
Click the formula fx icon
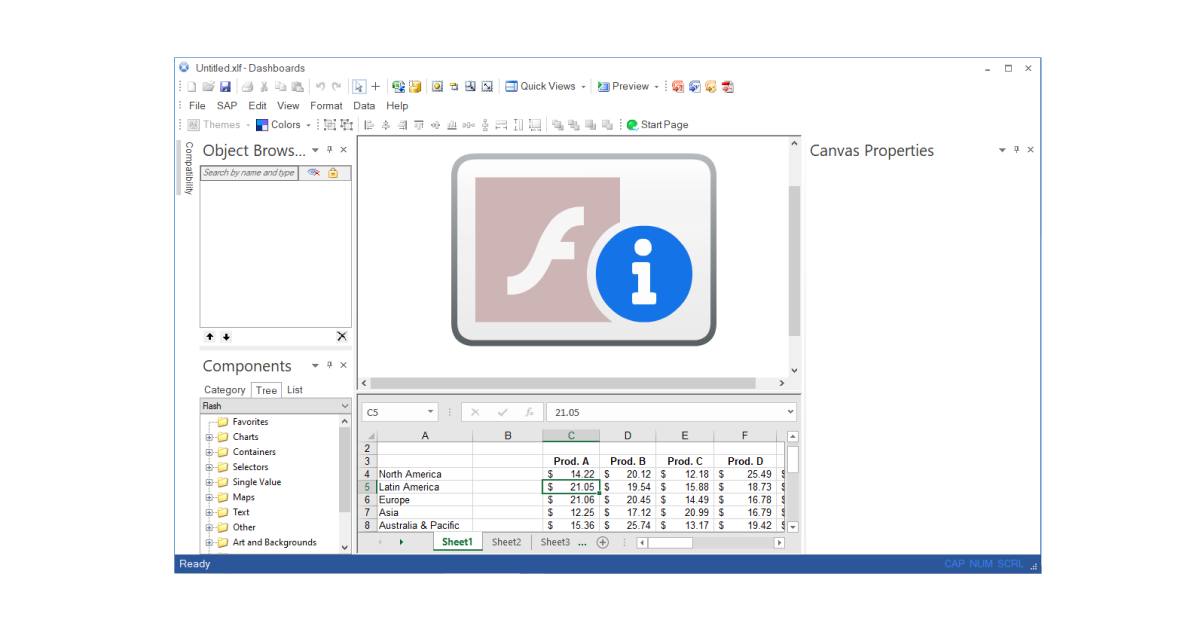529,412
